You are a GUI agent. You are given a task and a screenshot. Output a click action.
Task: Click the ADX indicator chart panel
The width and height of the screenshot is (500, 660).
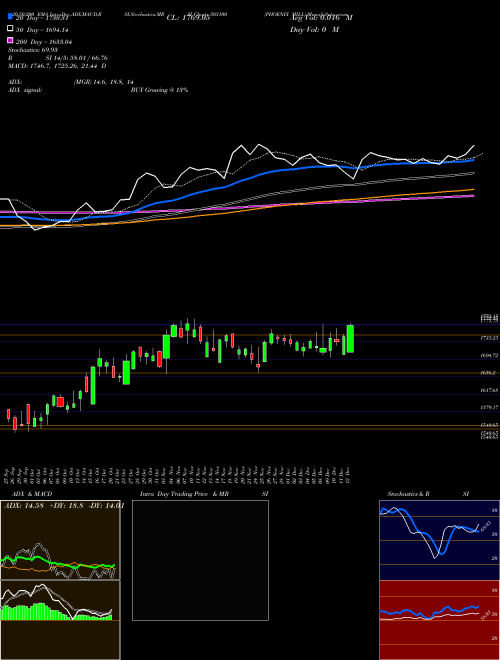coord(60,540)
